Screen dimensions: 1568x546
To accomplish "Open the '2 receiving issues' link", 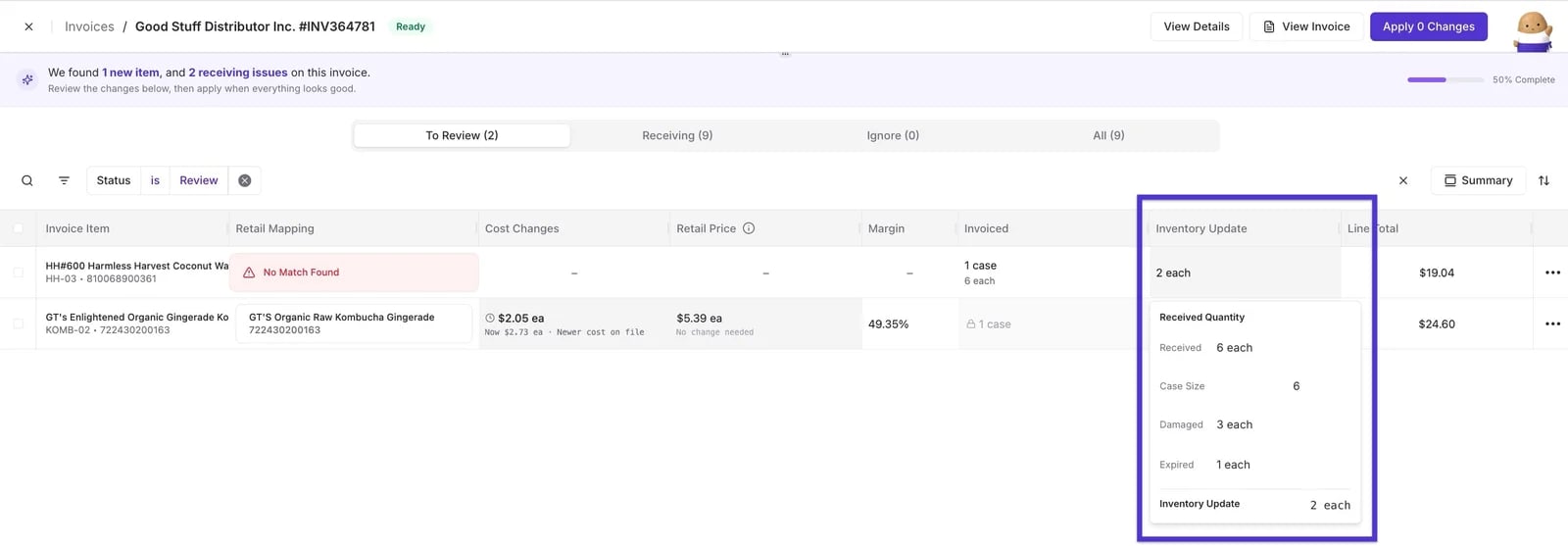I will pyautogui.click(x=238, y=73).
